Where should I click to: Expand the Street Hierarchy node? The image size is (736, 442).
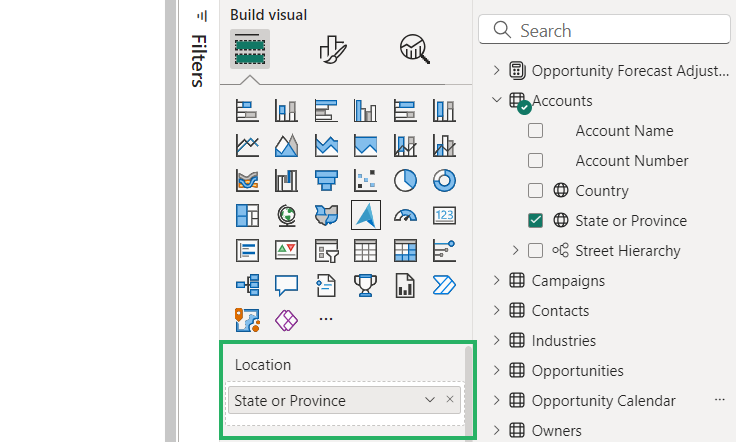(516, 251)
